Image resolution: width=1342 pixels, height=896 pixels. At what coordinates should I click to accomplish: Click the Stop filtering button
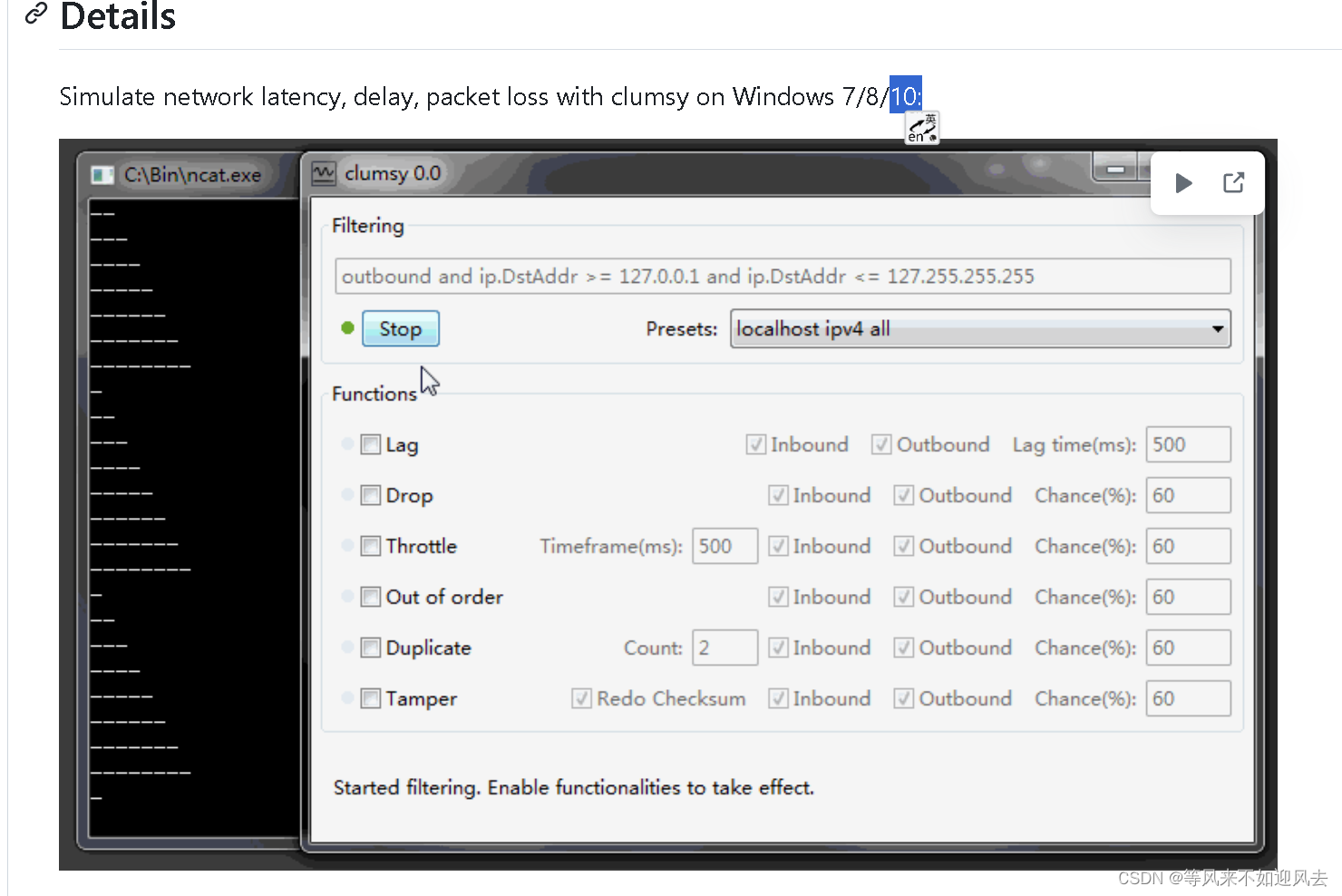tap(400, 329)
